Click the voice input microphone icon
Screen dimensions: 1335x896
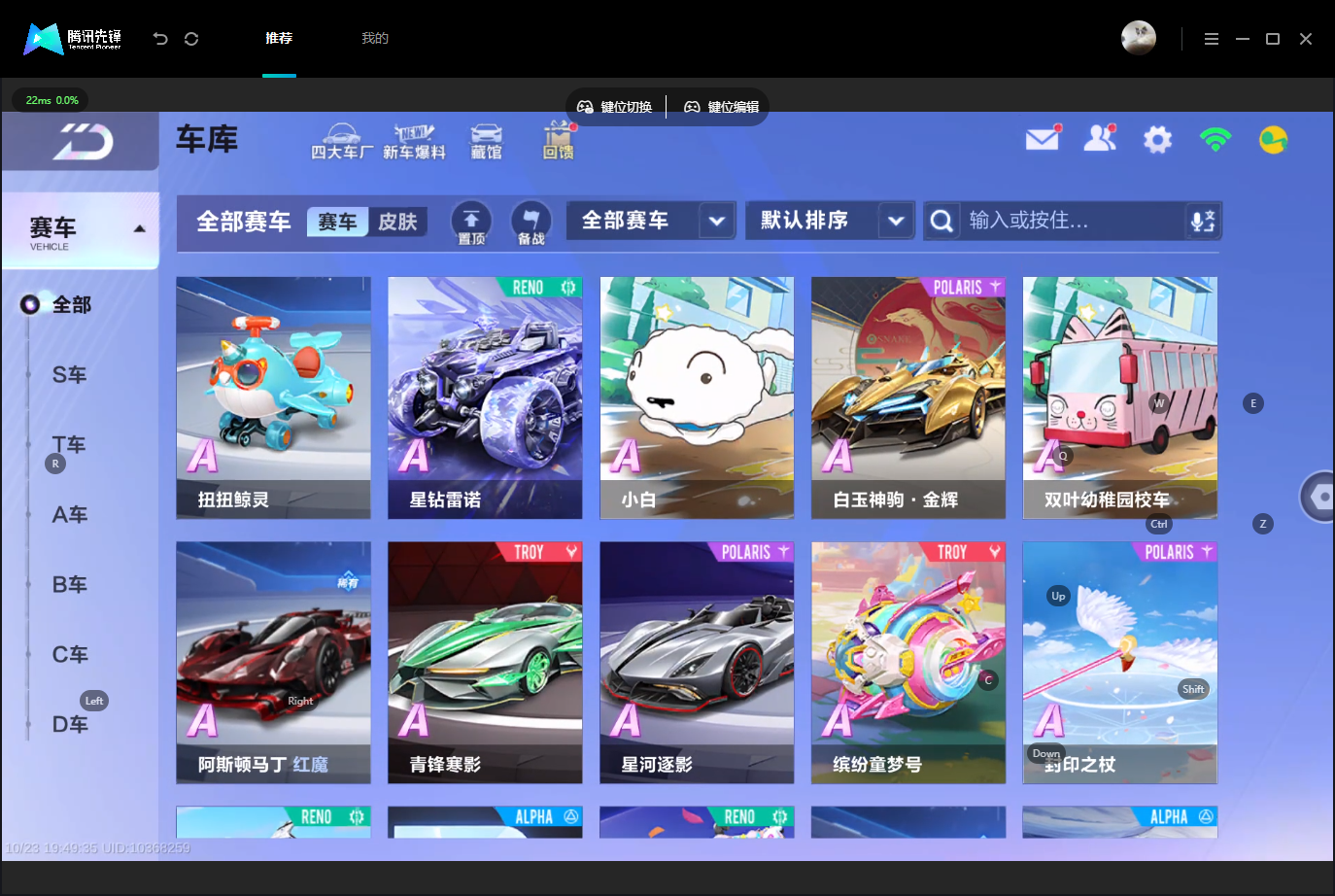(x=1203, y=221)
